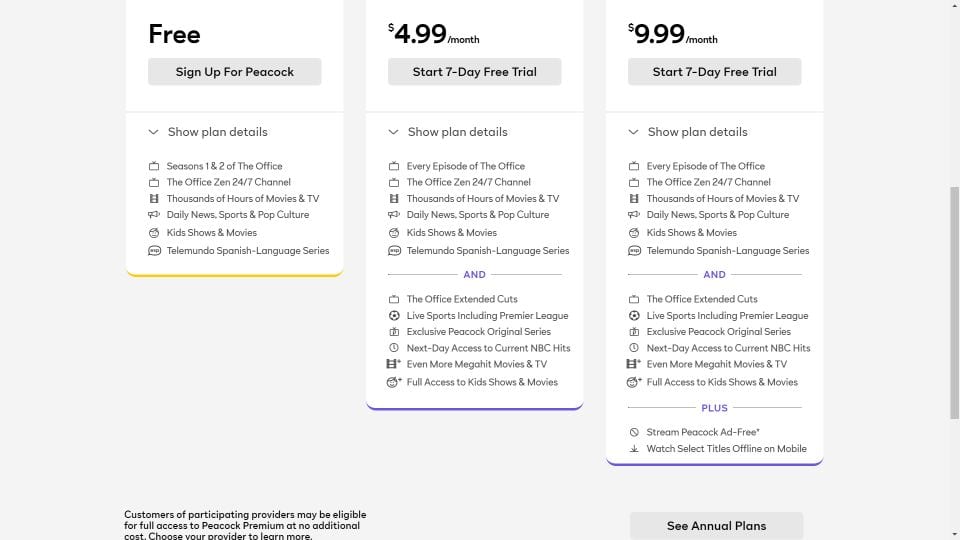Viewport: 960px width, 540px height.
Task: Collapse the Free plan details chevron
Action: point(153,132)
